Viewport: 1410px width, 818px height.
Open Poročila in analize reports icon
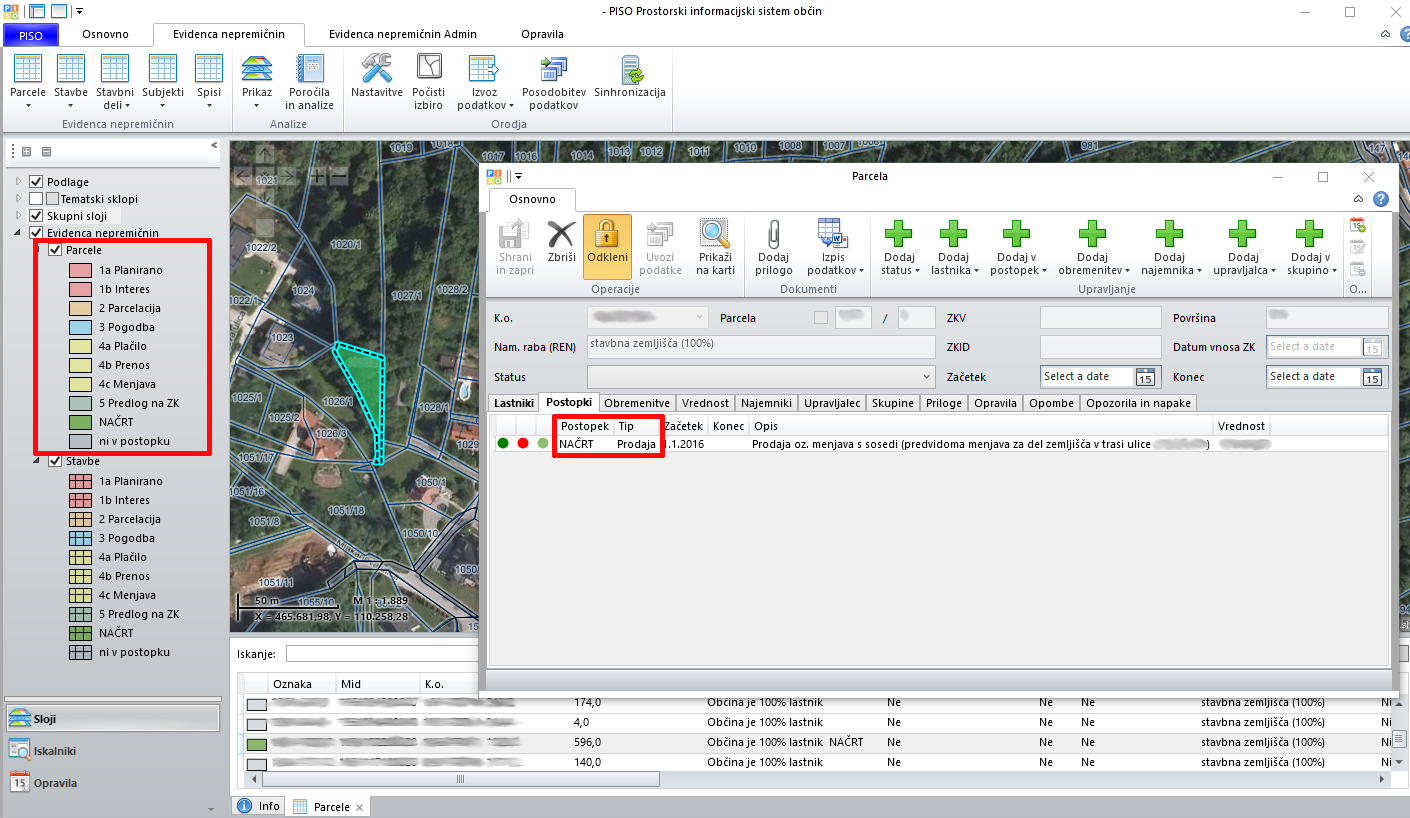click(x=309, y=70)
